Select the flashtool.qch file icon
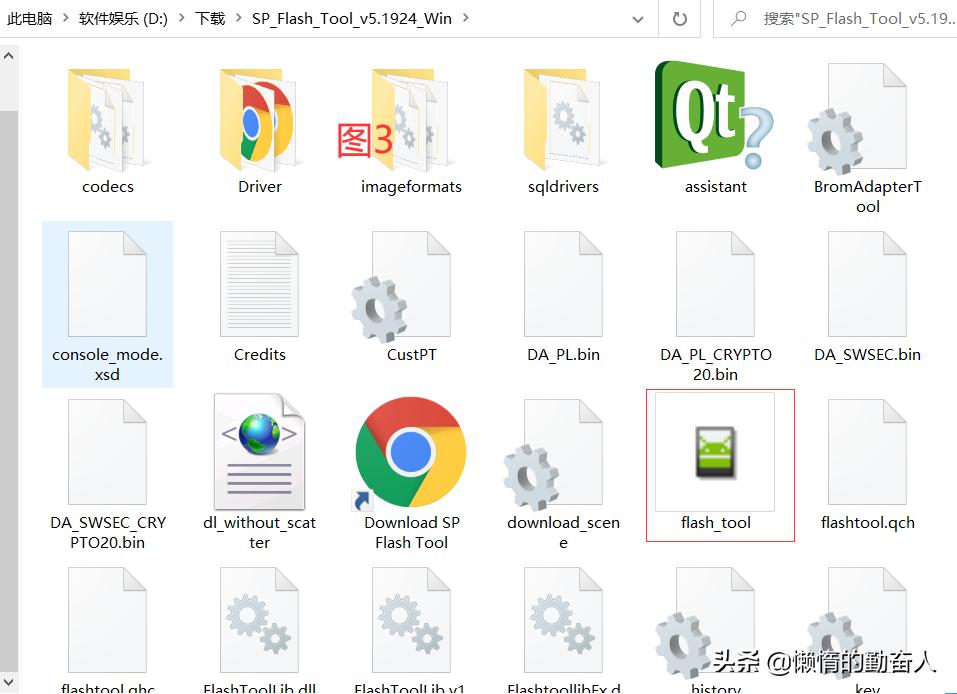The width and height of the screenshot is (957, 694). click(x=867, y=452)
